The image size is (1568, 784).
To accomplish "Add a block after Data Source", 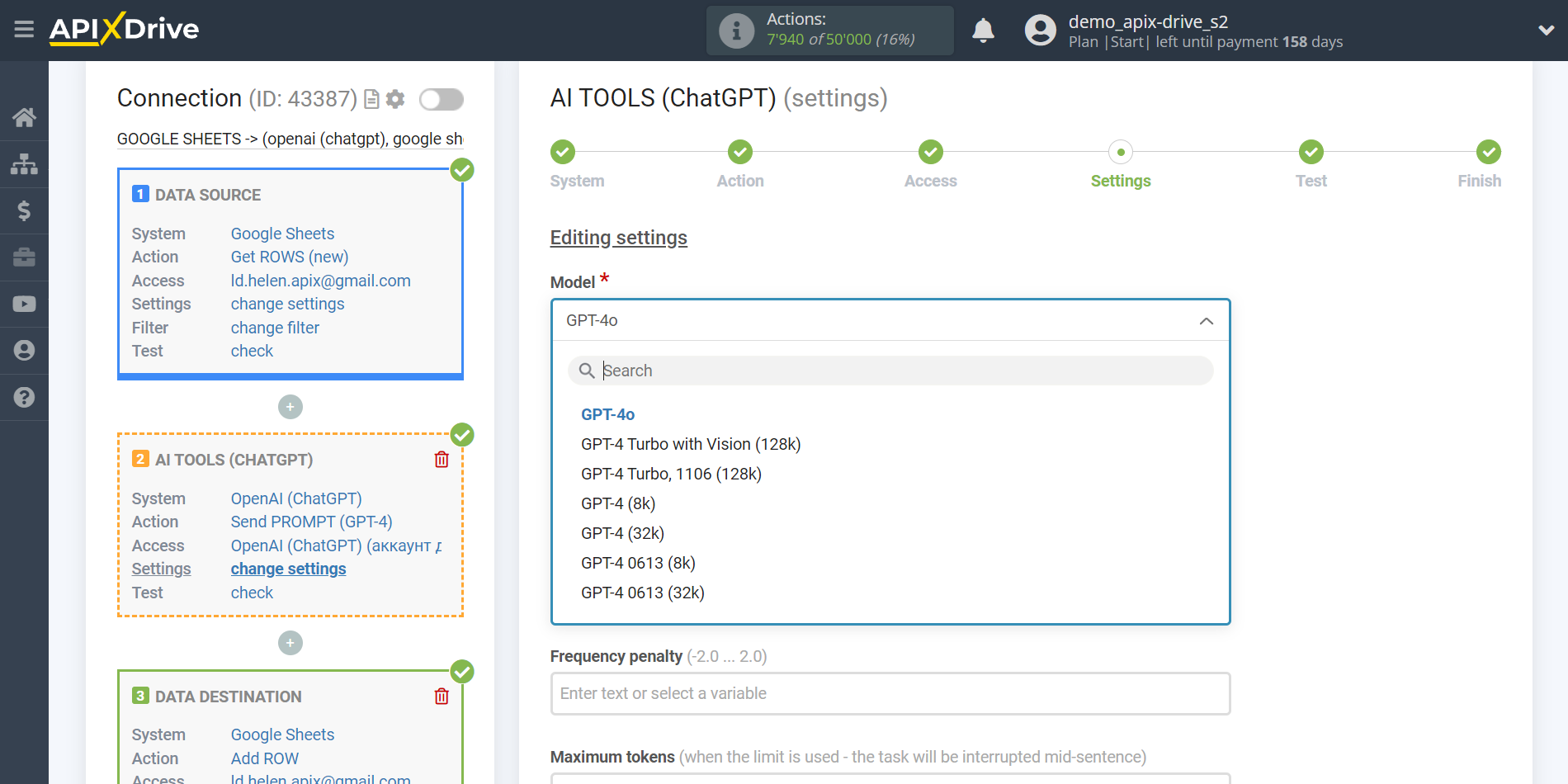I will pyautogui.click(x=290, y=407).
